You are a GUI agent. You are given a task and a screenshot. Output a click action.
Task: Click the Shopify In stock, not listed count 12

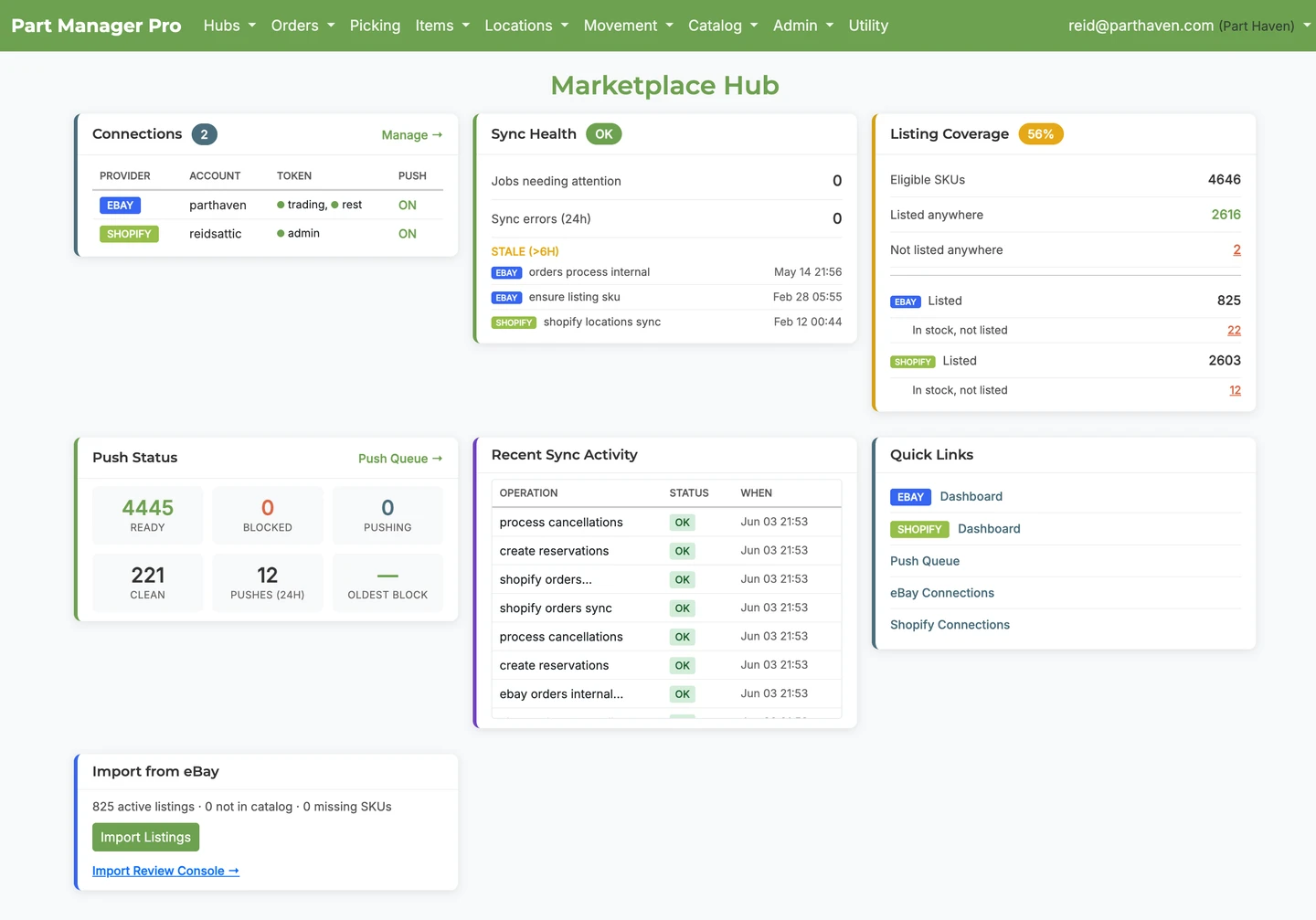pyautogui.click(x=1235, y=390)
